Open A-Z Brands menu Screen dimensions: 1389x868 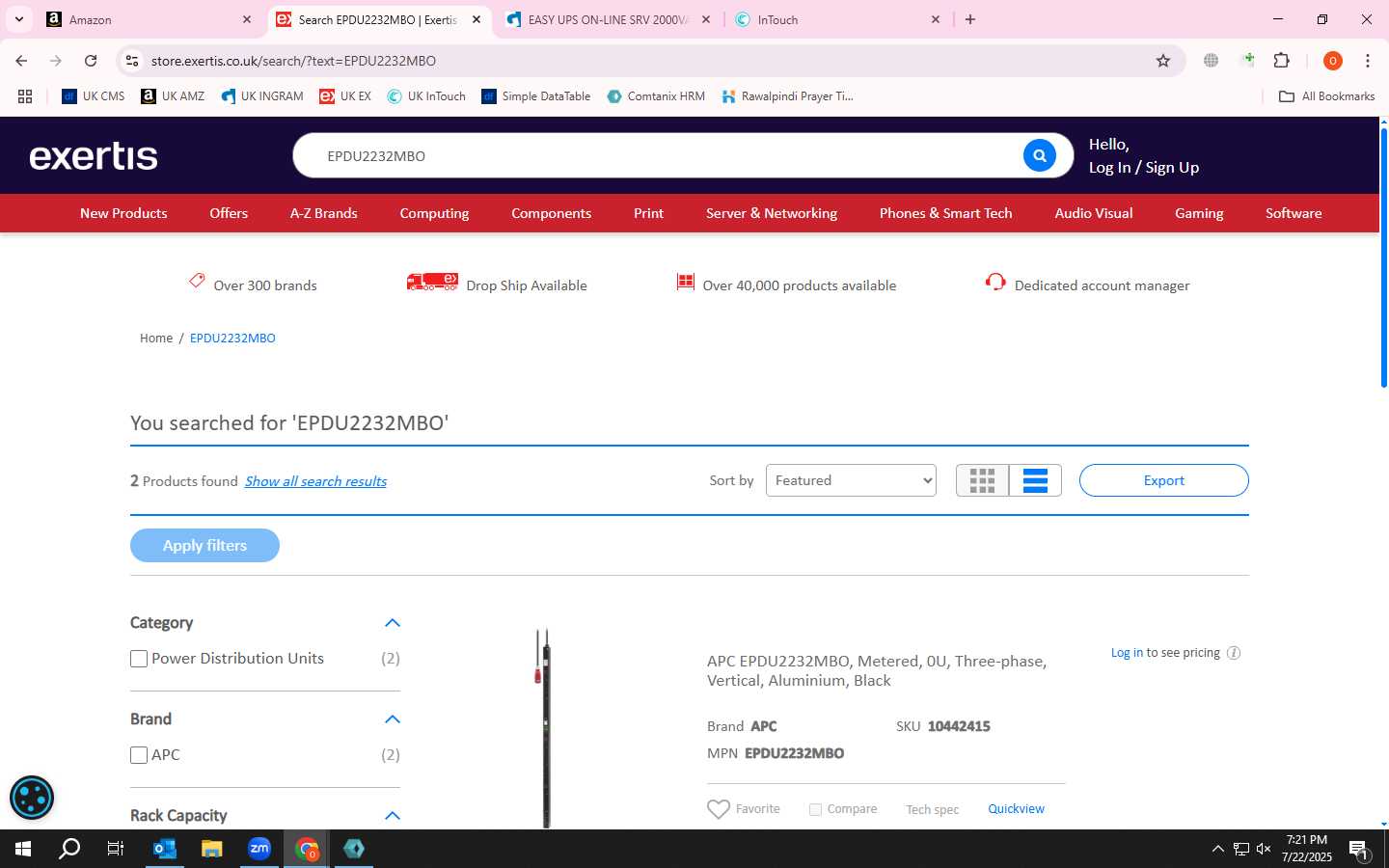coord(324,213)
